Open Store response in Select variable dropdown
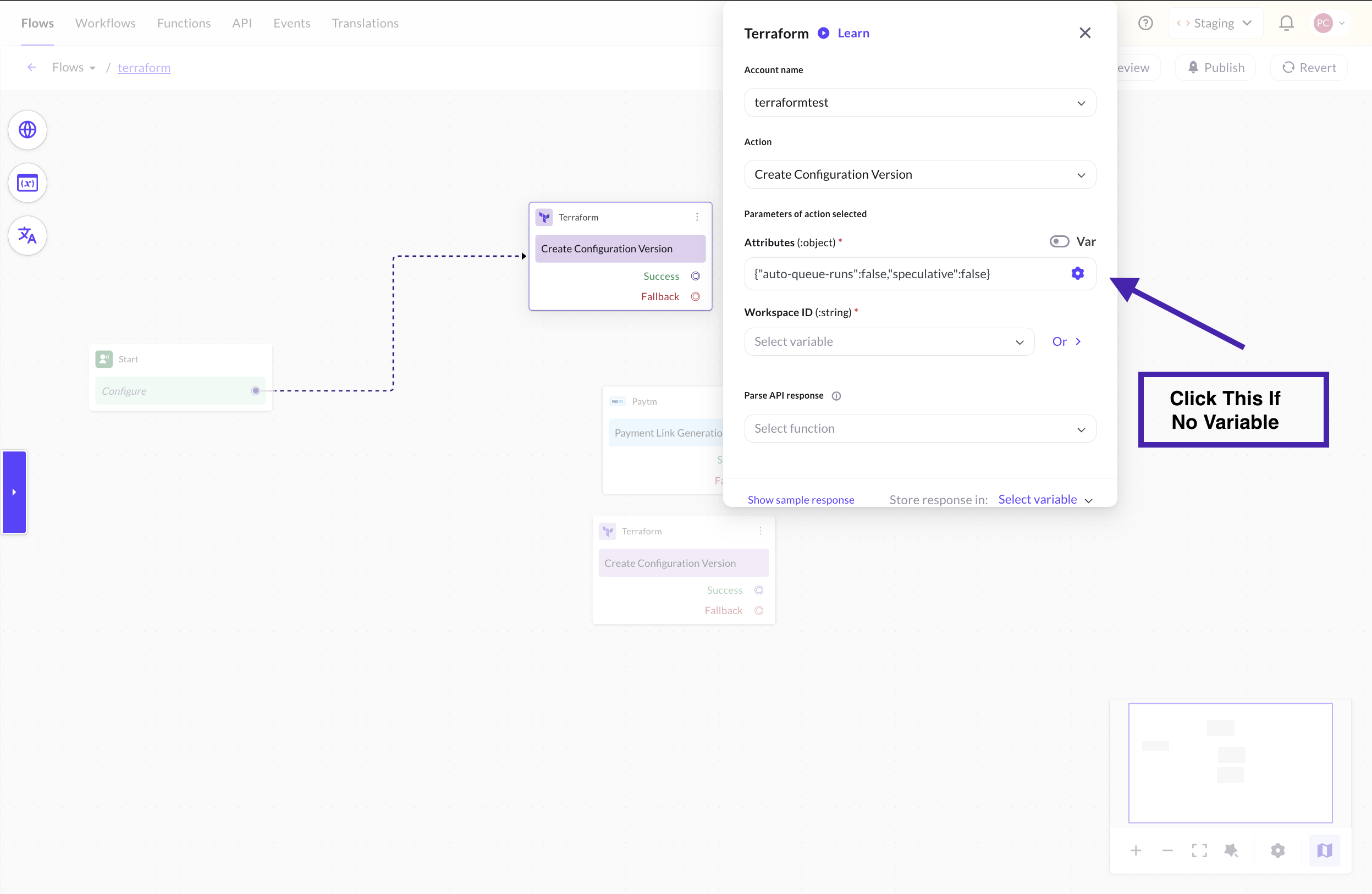The height and width of the screenshot is (894, 1372). (x=1045, y=500)
